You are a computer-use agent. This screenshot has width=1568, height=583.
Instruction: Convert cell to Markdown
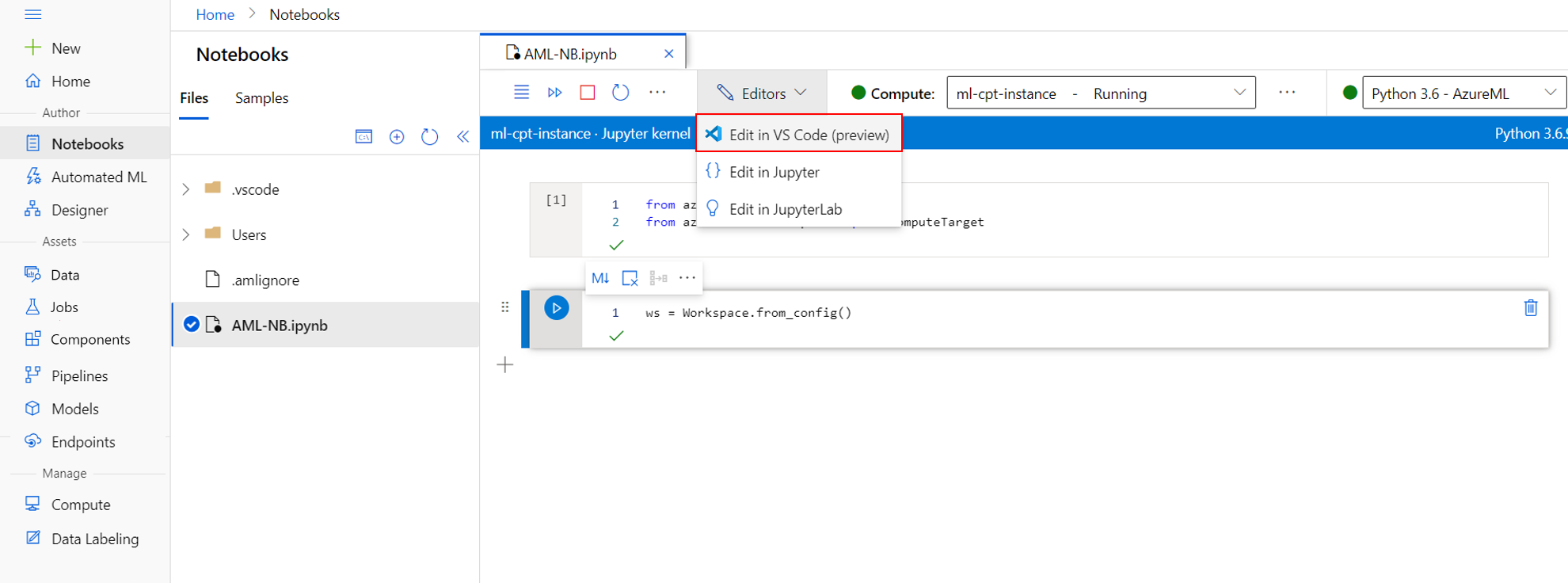point(600,278)
